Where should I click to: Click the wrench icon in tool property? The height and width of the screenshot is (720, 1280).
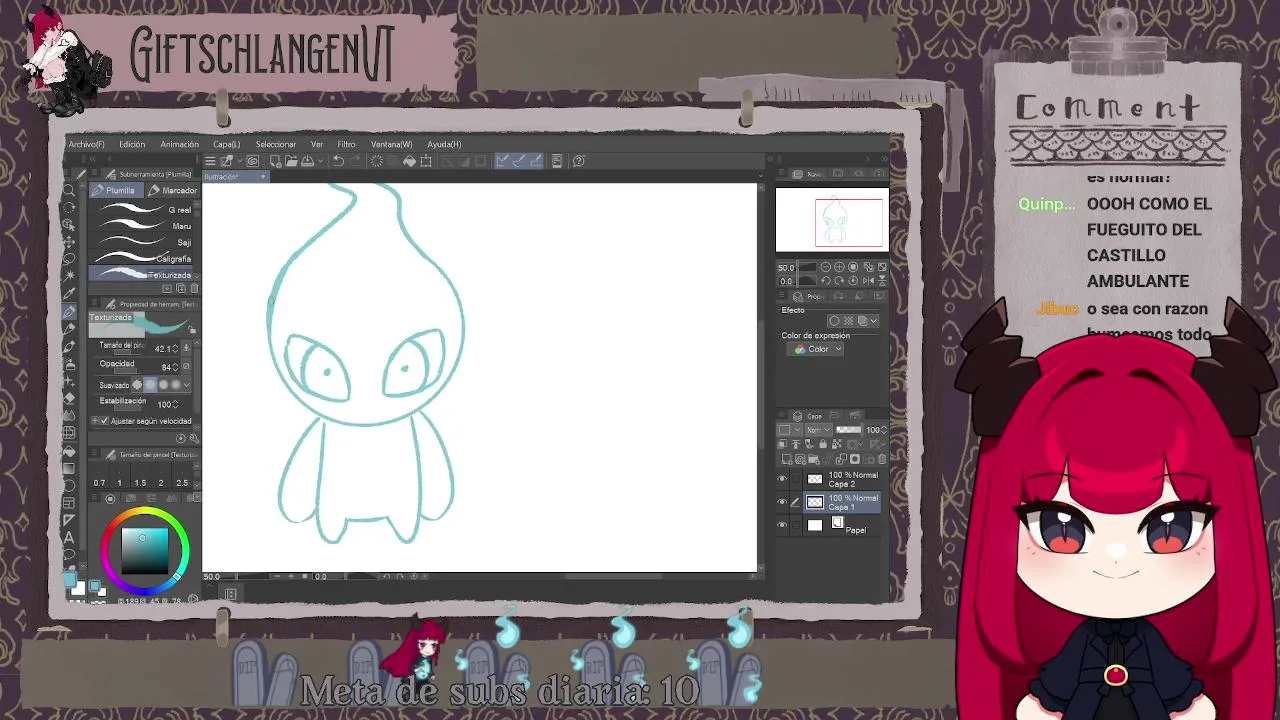click(x=194, y=438)
